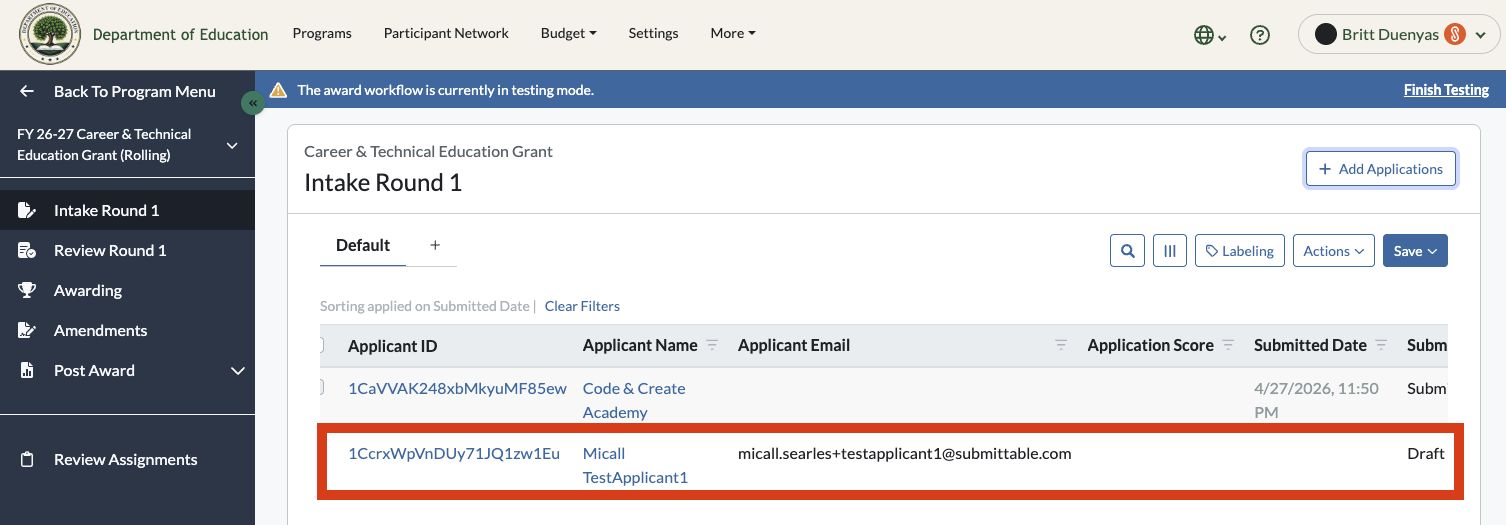Click the Applicant Email column filter icon
Image resolution: width=1506 pixels, height=525 pixels.
[x=1061, y=345]
